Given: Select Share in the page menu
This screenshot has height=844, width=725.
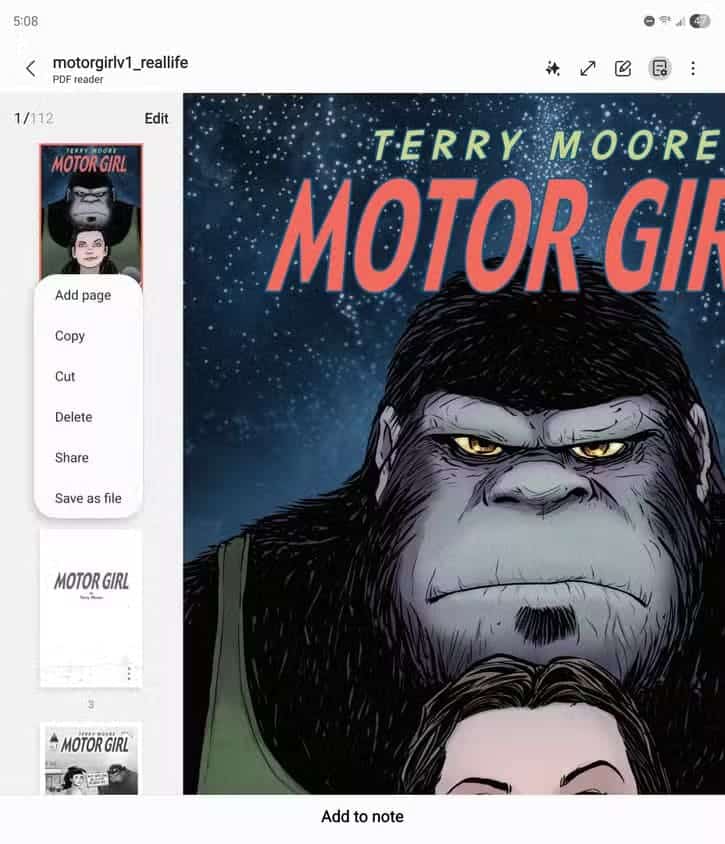Looking at the screenshot, I should tap(72, 458).
